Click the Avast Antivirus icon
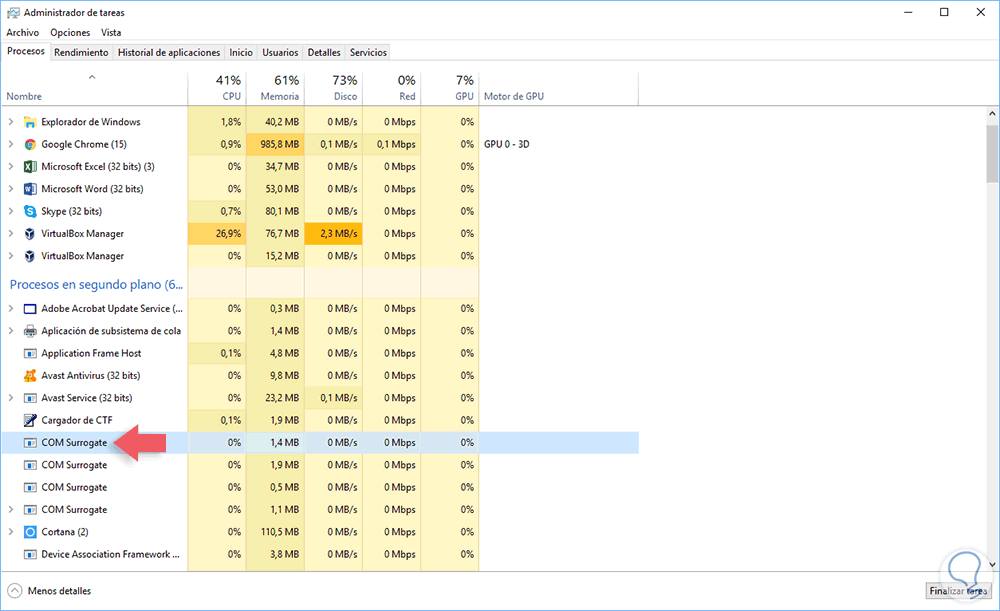 (x=30, y=376)
